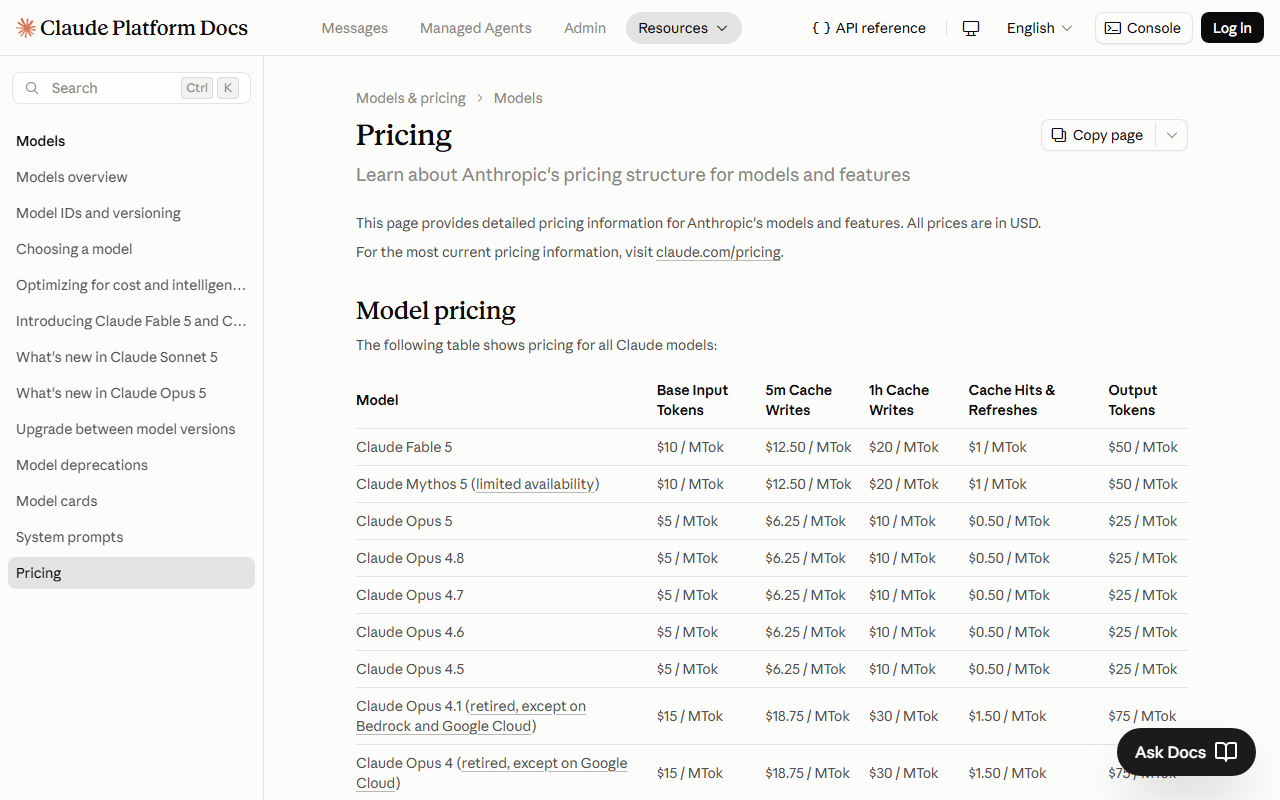Click the Claude starburst logo icon
The height and width of the screenshot is (800, 1280).
(x=26, y=28)
